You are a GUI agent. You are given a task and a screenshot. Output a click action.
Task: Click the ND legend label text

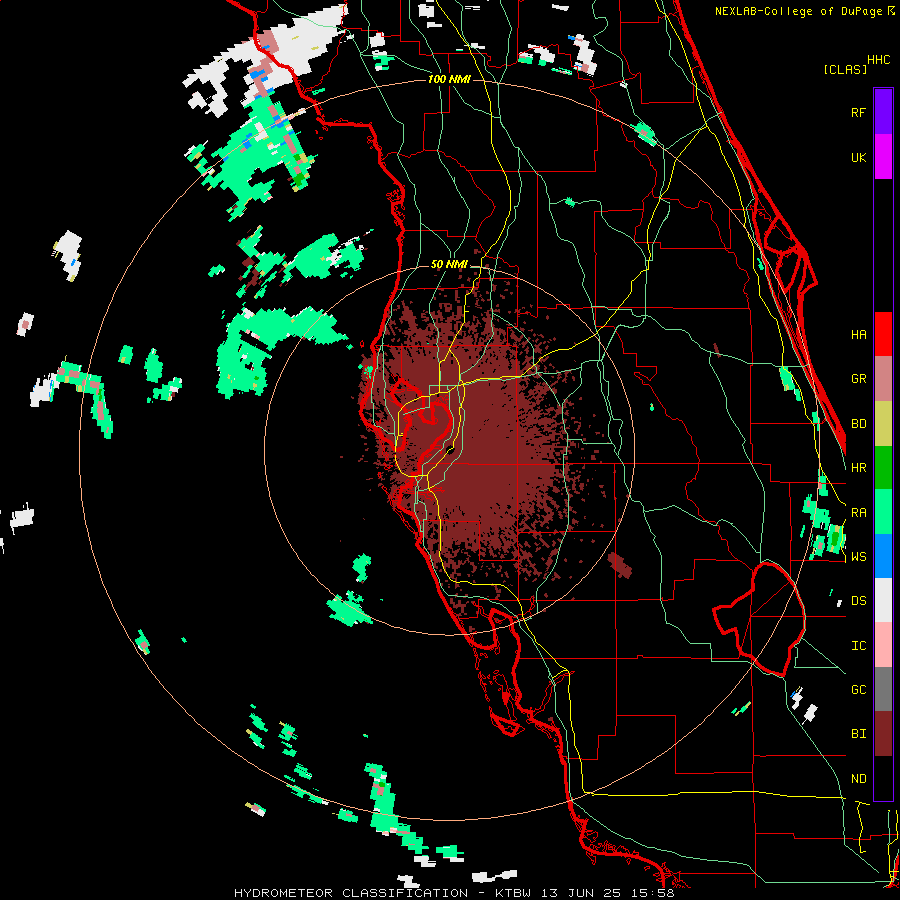click(x=858, y=779)
